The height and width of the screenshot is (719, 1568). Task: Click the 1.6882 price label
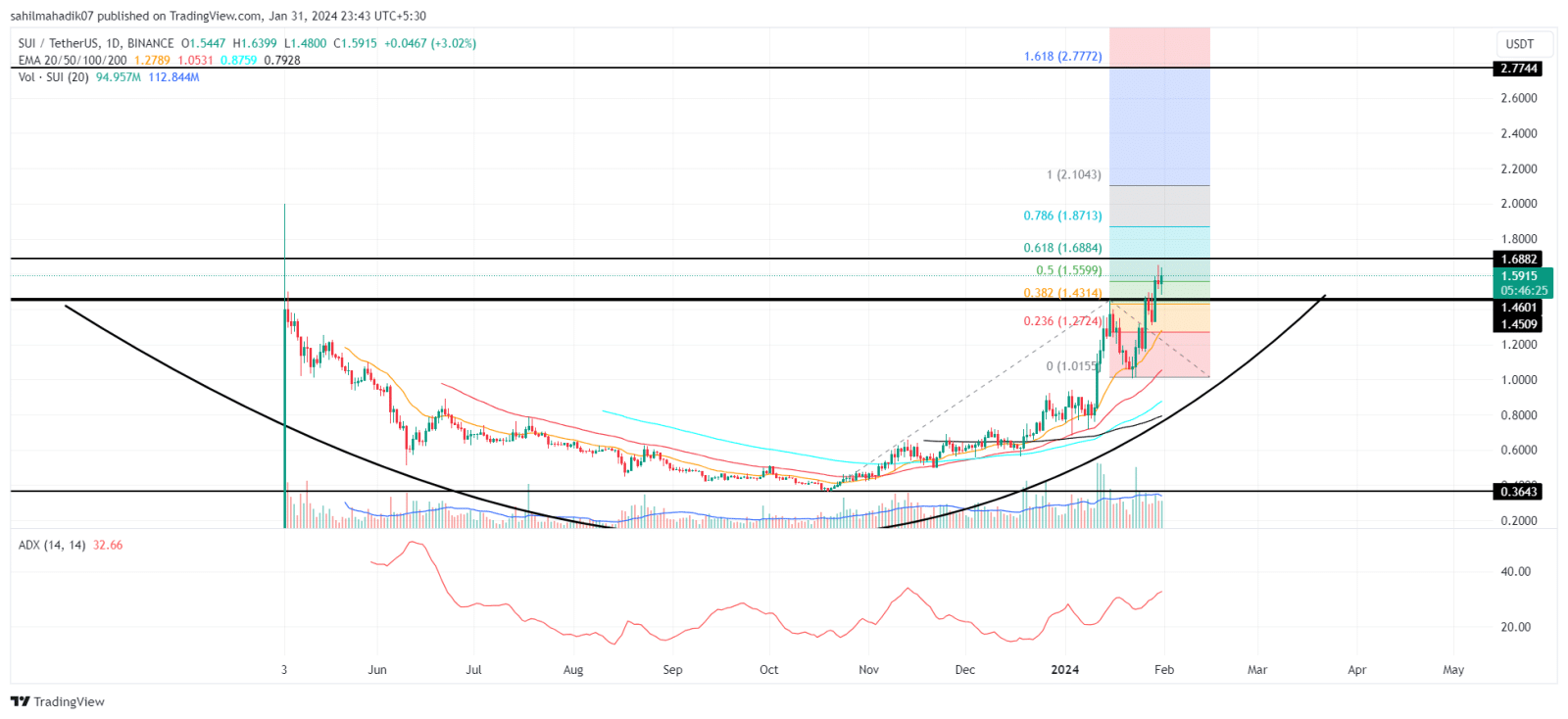coord(1519,260)
